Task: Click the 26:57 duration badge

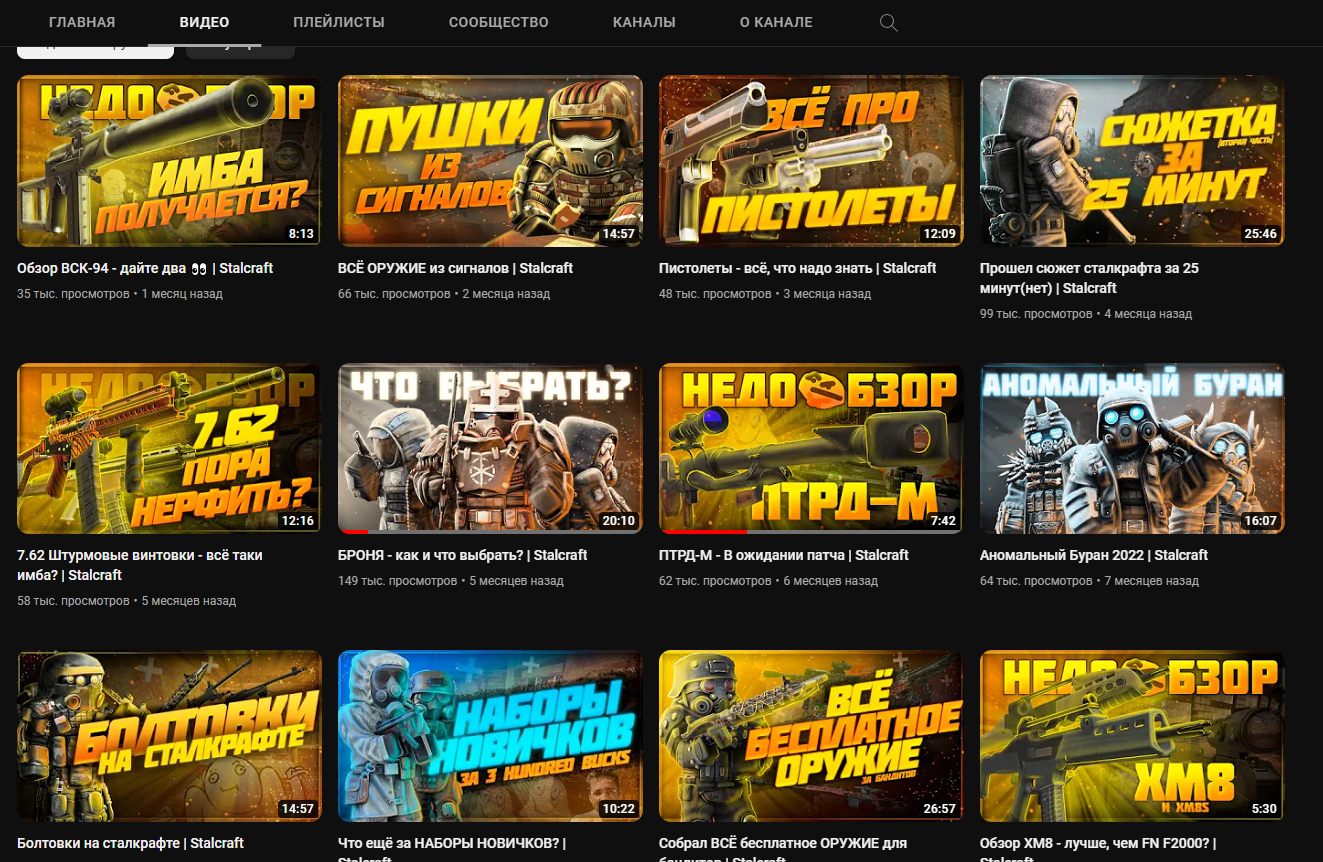Action: point(940,809)
